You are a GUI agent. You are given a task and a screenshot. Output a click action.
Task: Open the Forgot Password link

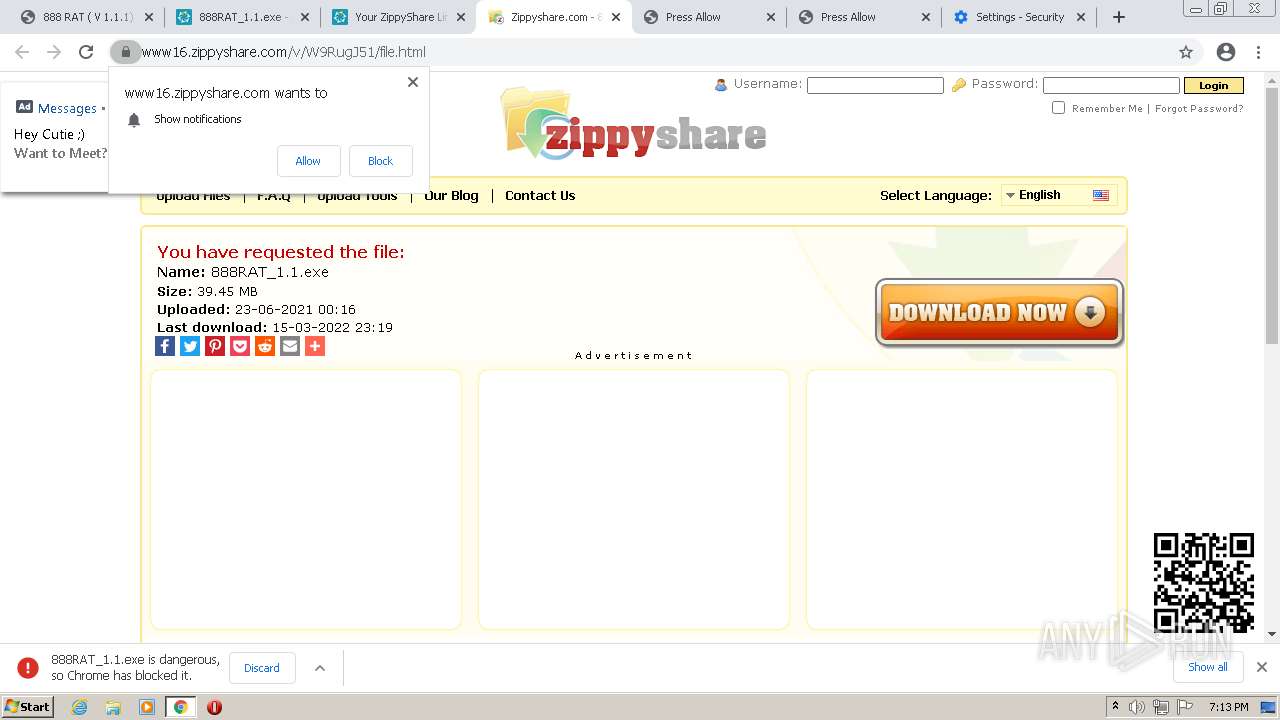point(1199,108)
